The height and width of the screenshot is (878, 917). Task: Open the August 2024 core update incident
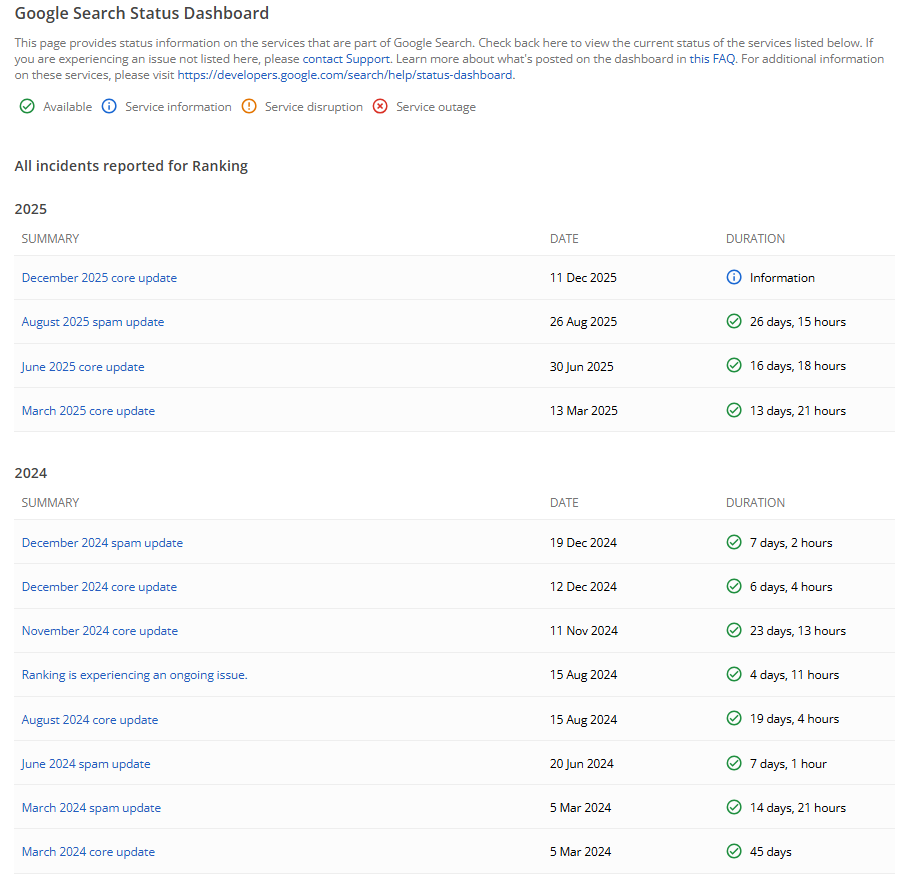tap(89, 719)
